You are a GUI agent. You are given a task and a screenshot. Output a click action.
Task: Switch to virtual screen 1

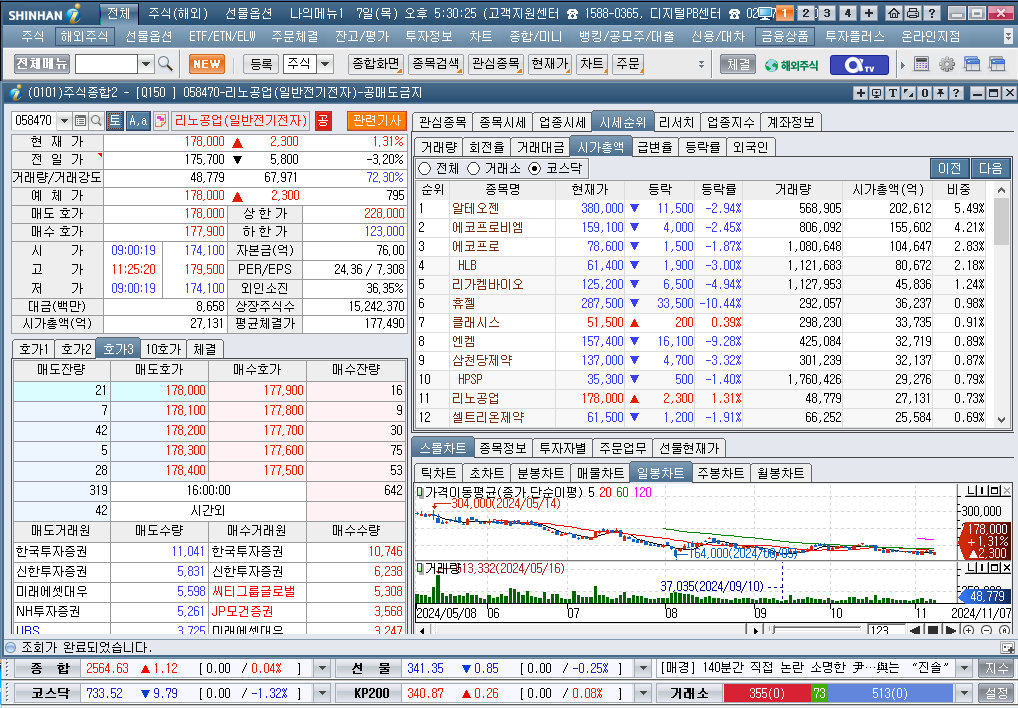coord(785,13)
